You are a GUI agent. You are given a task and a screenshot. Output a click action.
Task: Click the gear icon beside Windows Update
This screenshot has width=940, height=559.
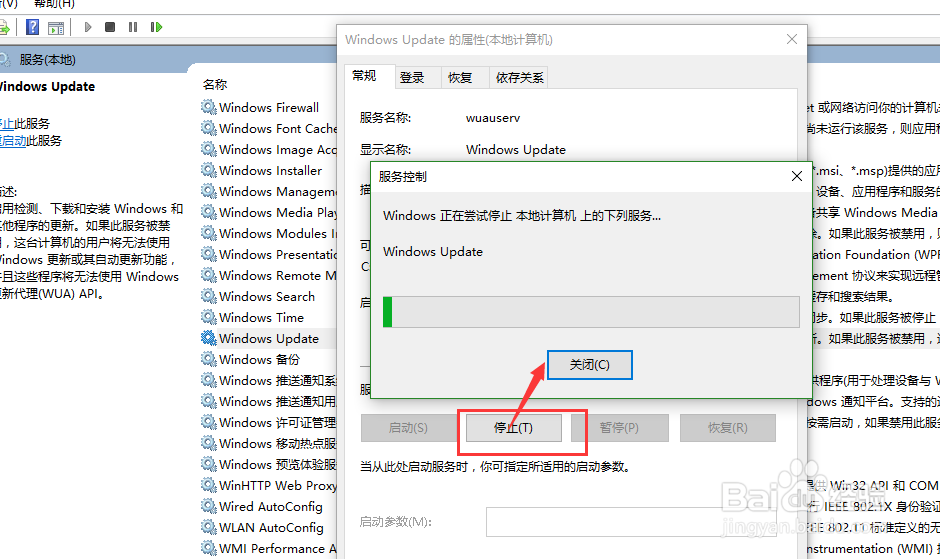(x=209, y=338)
